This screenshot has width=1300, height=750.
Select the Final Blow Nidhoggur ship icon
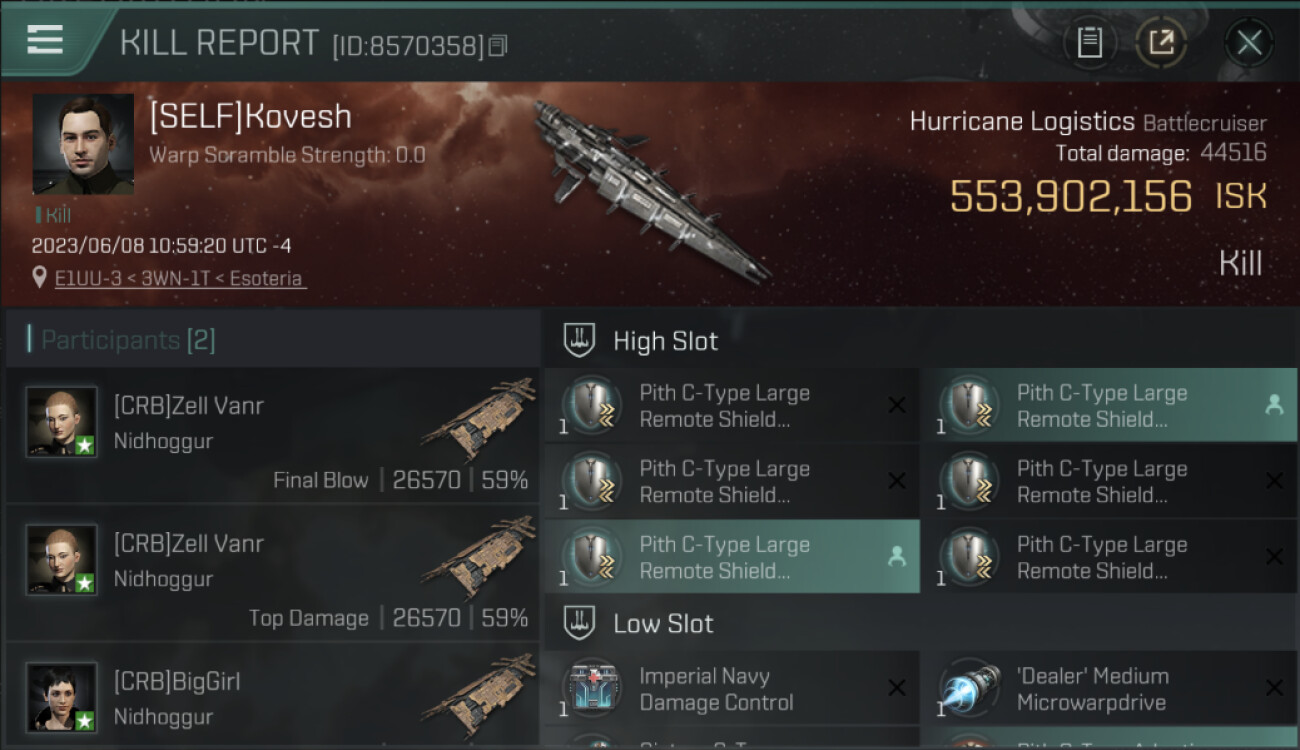tap(478, 420)
